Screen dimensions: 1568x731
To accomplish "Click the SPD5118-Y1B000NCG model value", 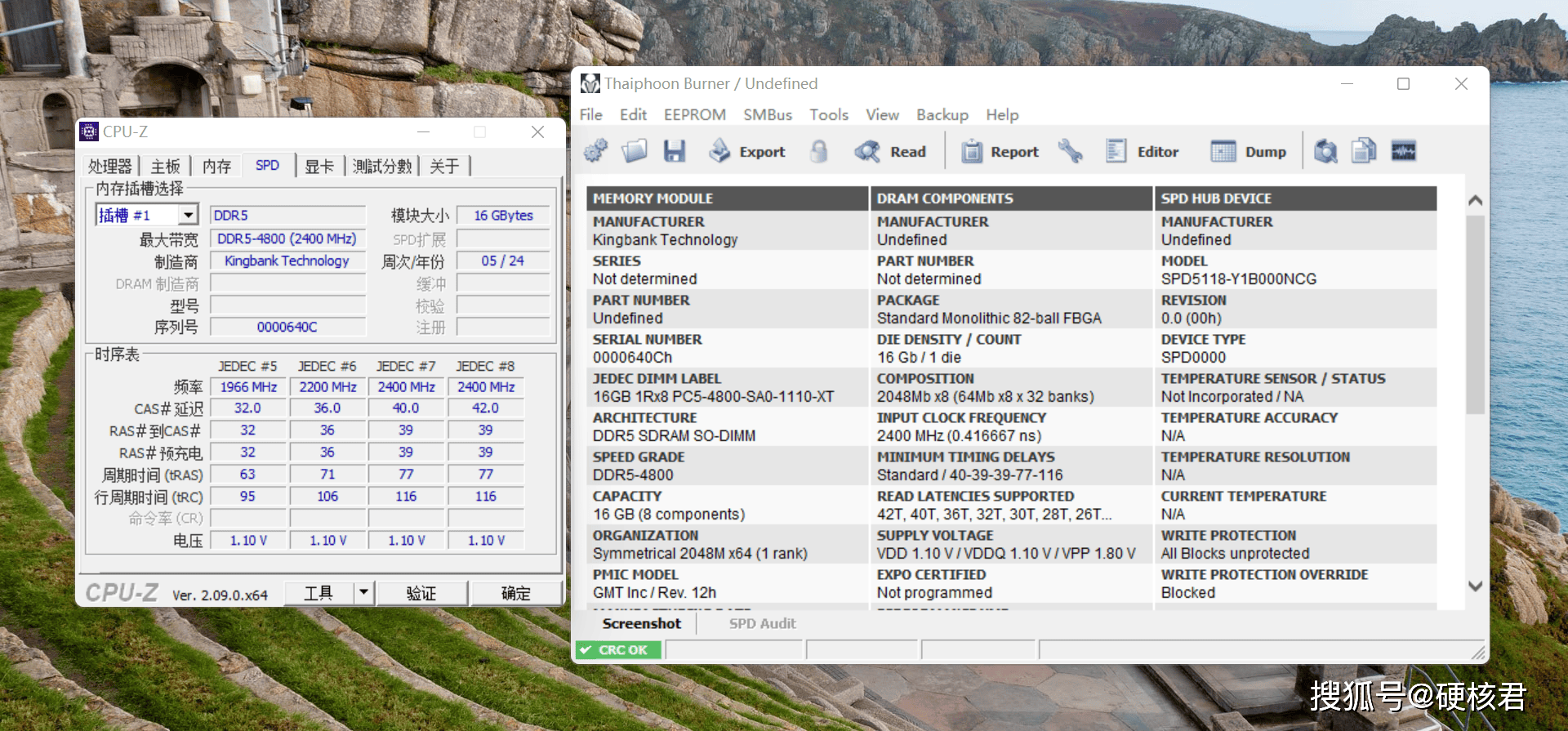I will coord(1239,279).
